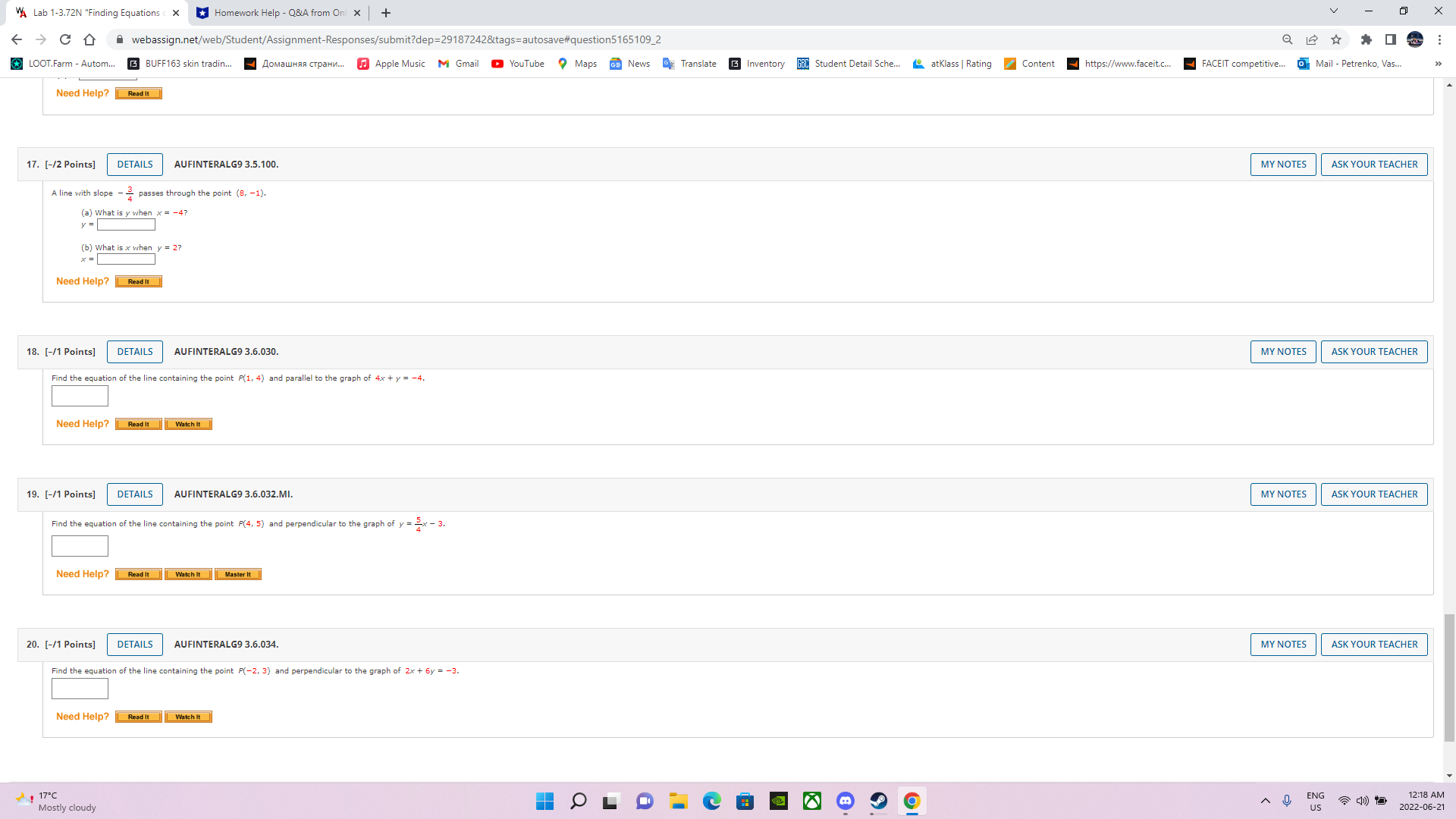Bookmark this page with star icon

click(1336, 39)
